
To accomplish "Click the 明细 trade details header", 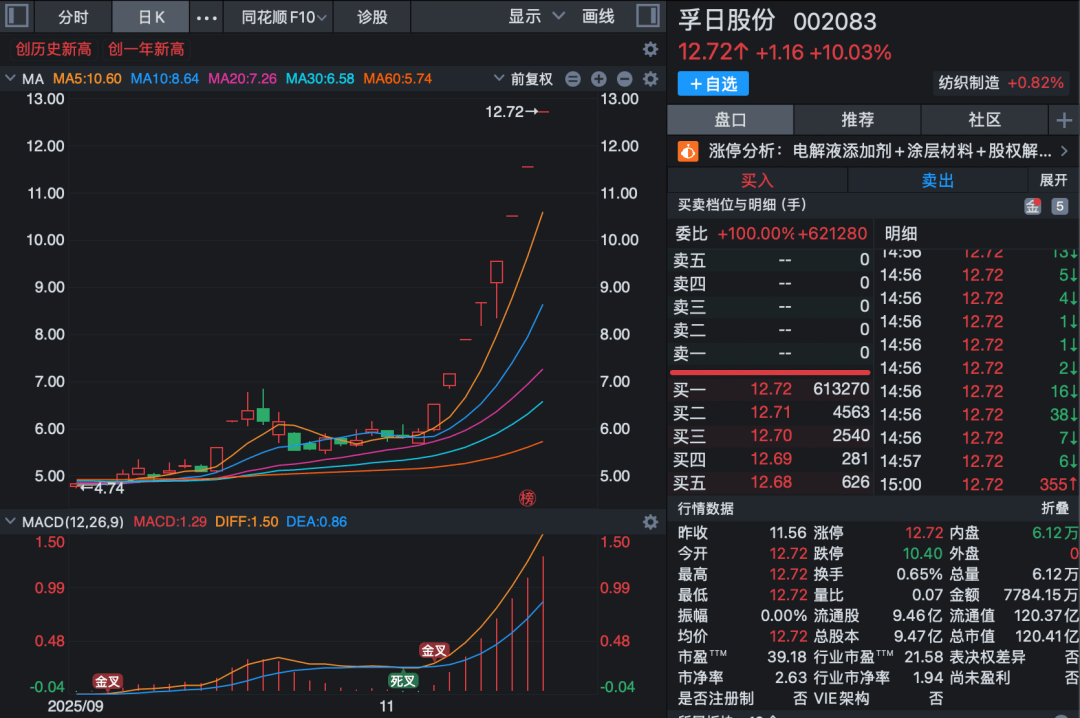I will tap(901, 234).
